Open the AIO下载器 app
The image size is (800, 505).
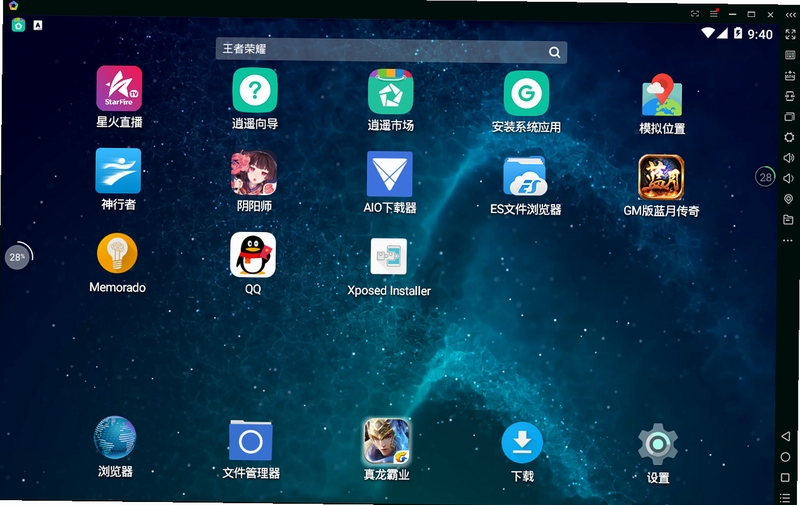[389, 174]
